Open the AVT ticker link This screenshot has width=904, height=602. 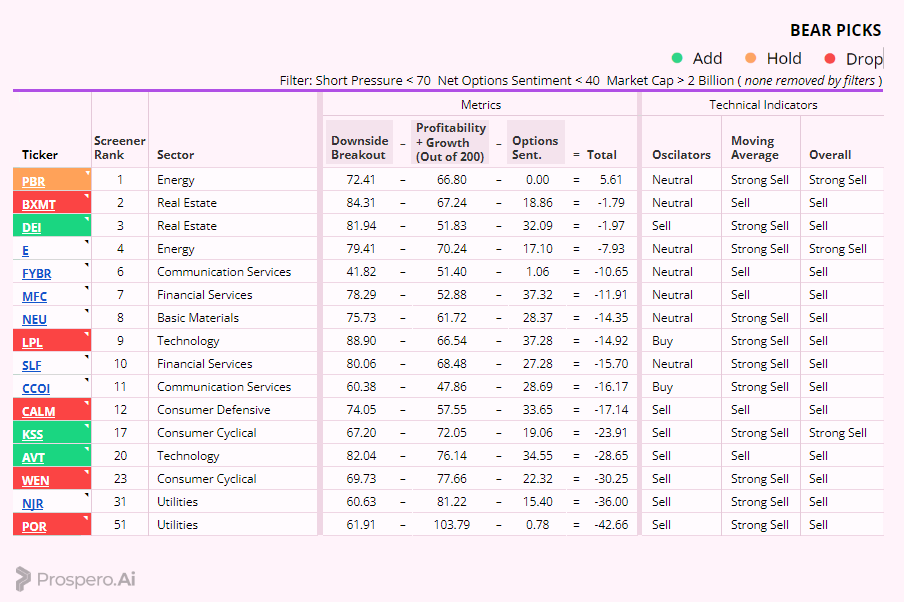pyautogui.click(x=33, y=458)
